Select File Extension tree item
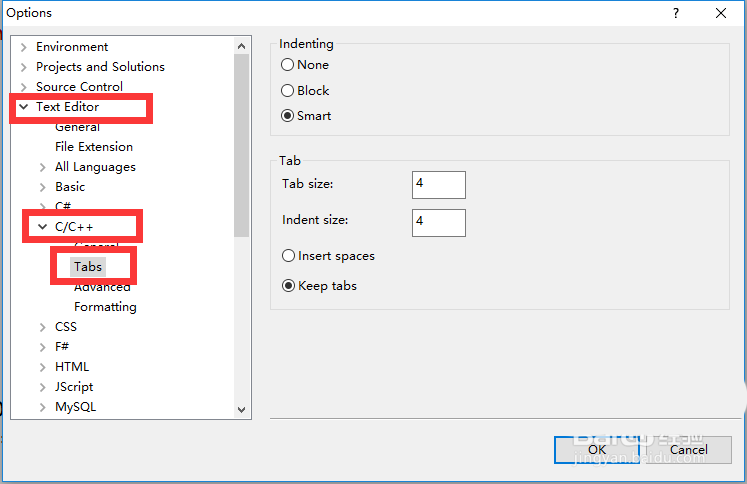 coord(94,147)
